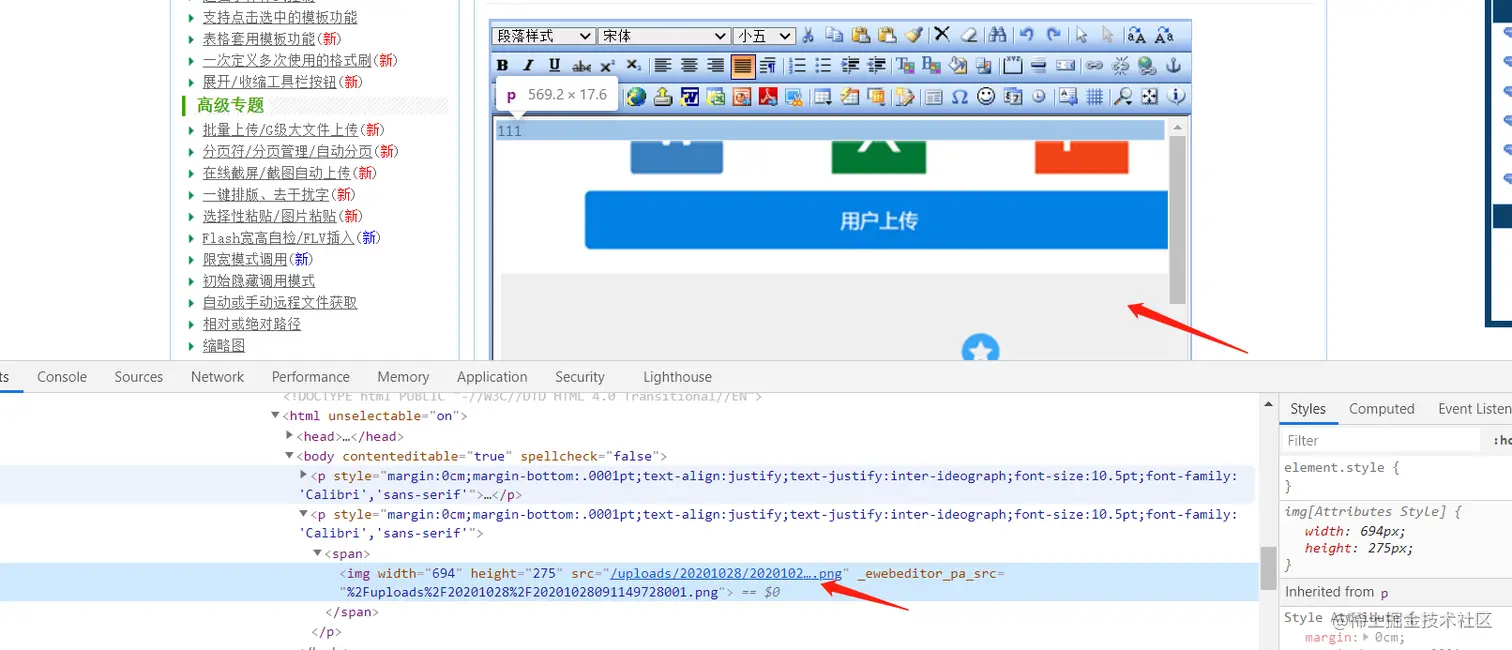
Task: Open the 小五 font size dropdown
Action: [764, 36]
